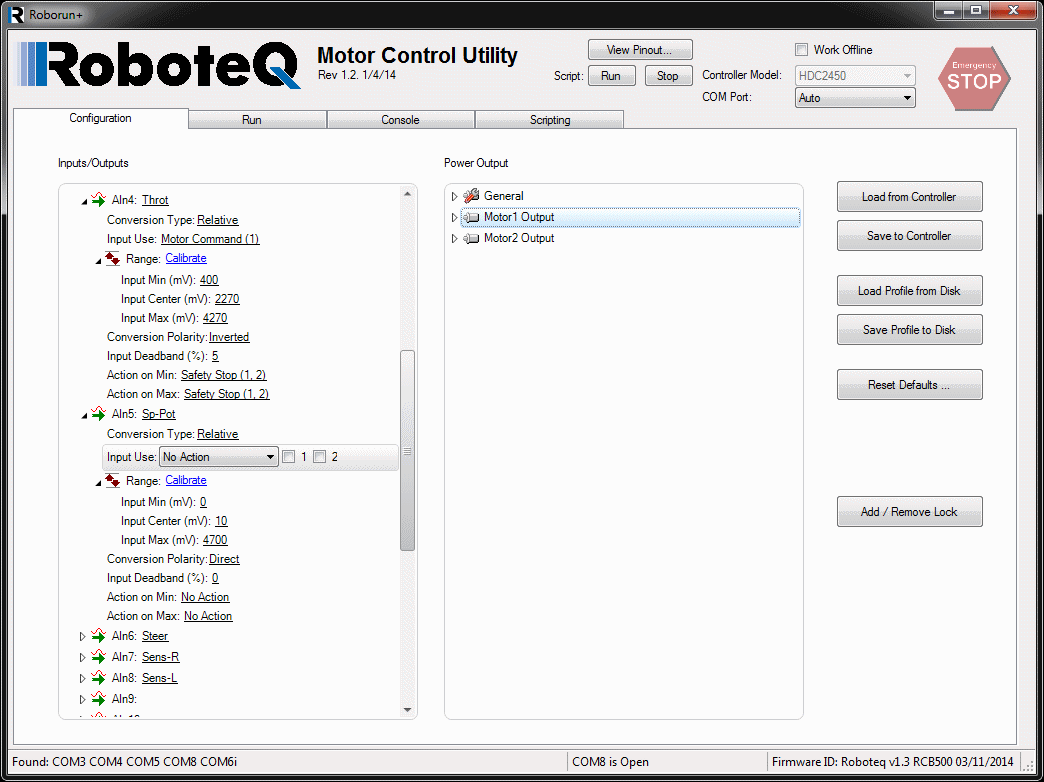Click the AIn6 Steer input arrow icon
Image resolution: width=1044 pixels, height=782 pixels.
pos(98,636)
